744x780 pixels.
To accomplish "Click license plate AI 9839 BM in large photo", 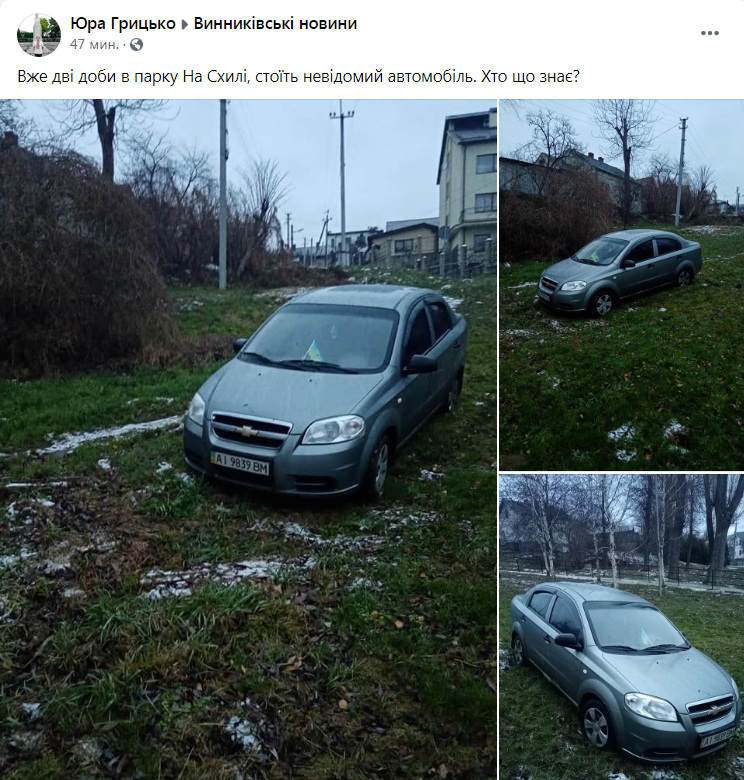I will tap(240, 464).
